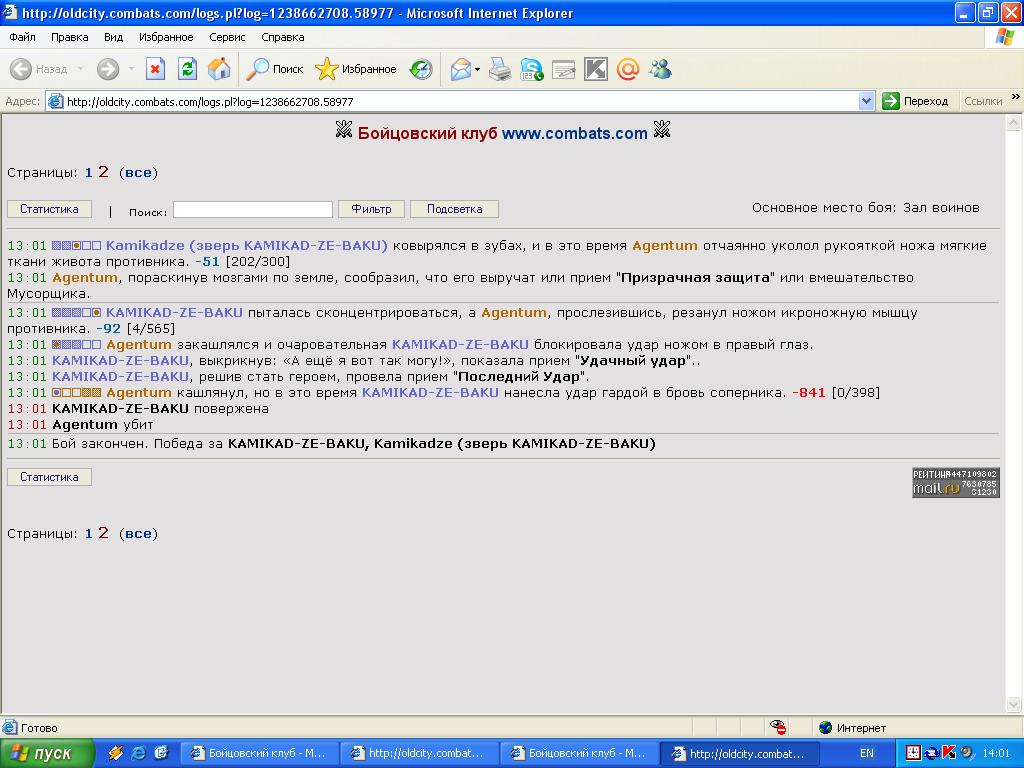Click the address bar URL field

tap(462, 101)
